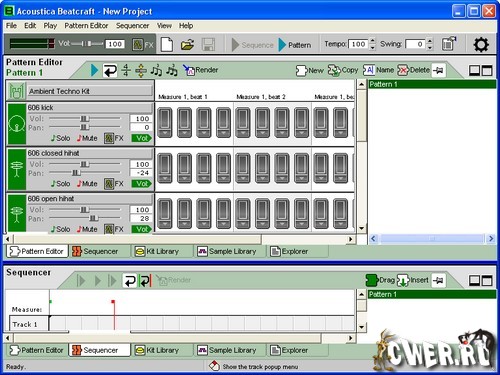Increase Tempo with the up stepper arrow

tap(373, 41)
